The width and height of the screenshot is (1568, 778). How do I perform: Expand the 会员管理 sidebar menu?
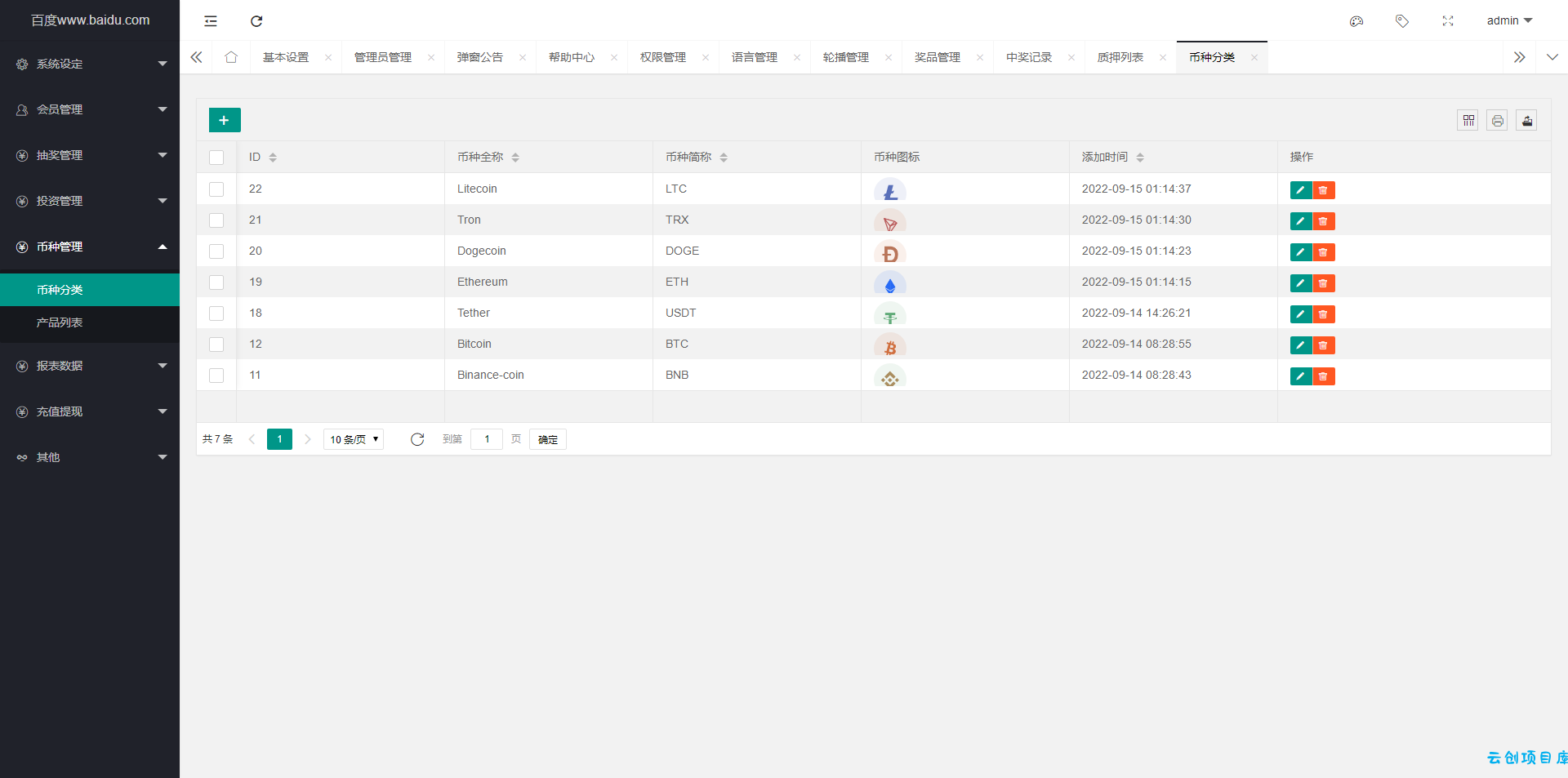(x=90, y=109)
